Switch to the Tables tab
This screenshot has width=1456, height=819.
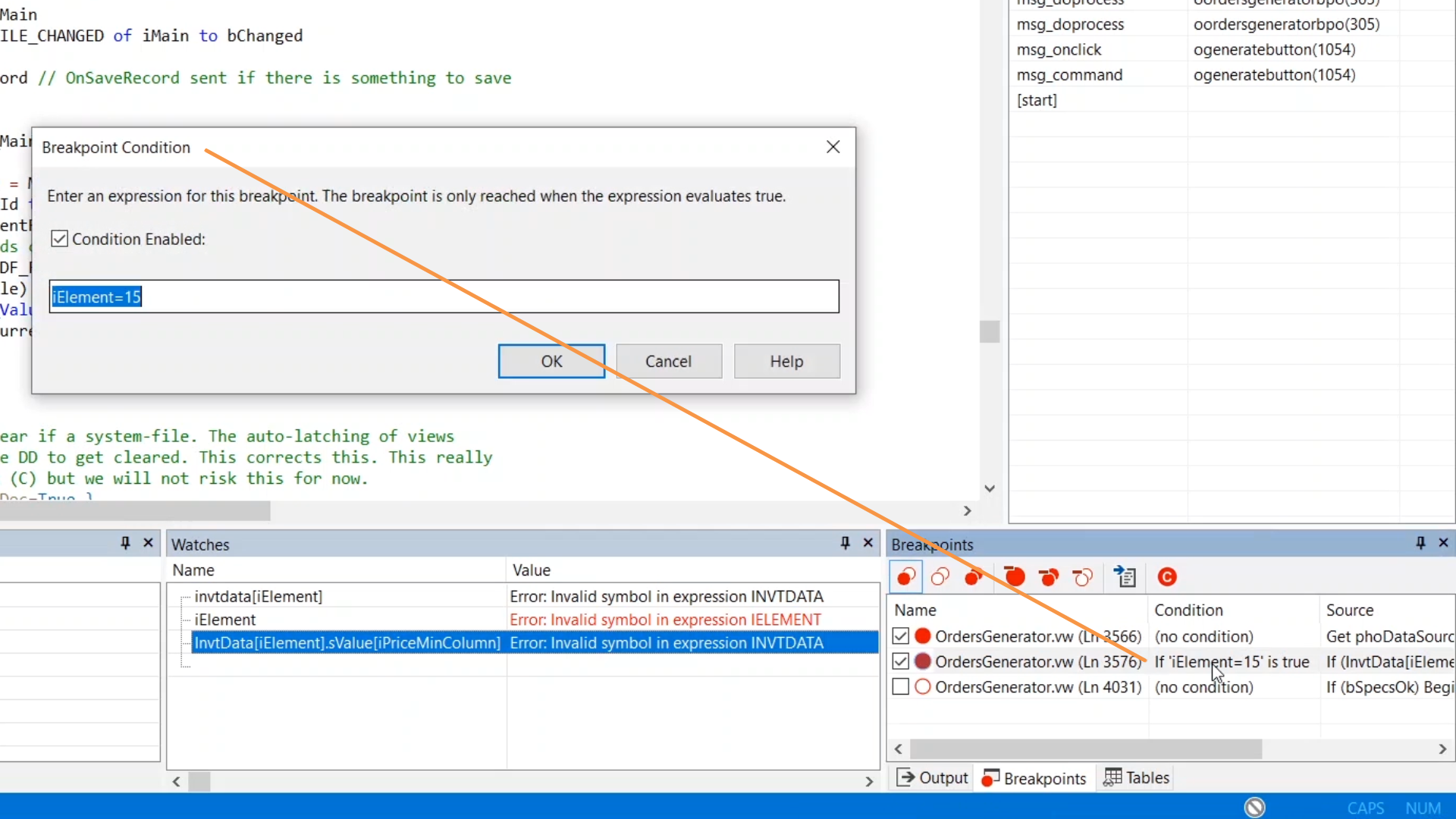coord(1137,778)
